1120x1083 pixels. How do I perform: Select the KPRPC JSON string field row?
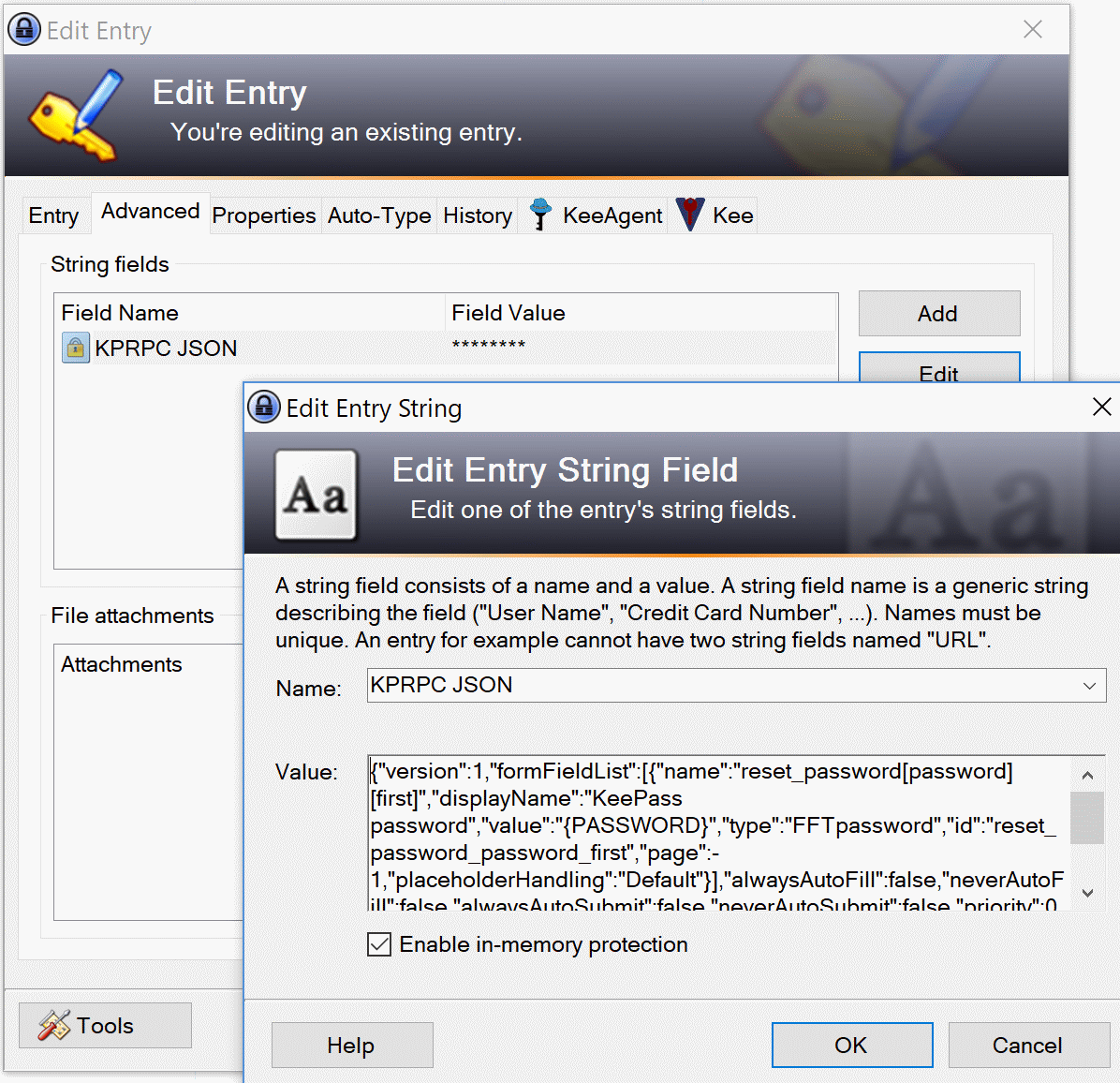pyautogui.click(x=446, y=348)
